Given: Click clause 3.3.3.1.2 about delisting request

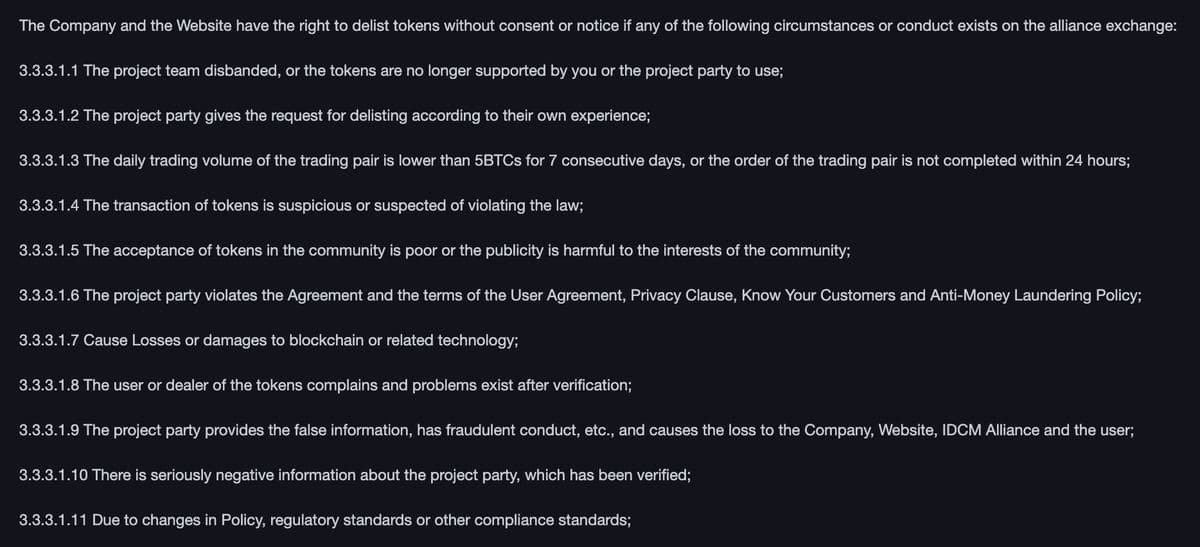Looking at the screenshot, I should coord(335,116).
